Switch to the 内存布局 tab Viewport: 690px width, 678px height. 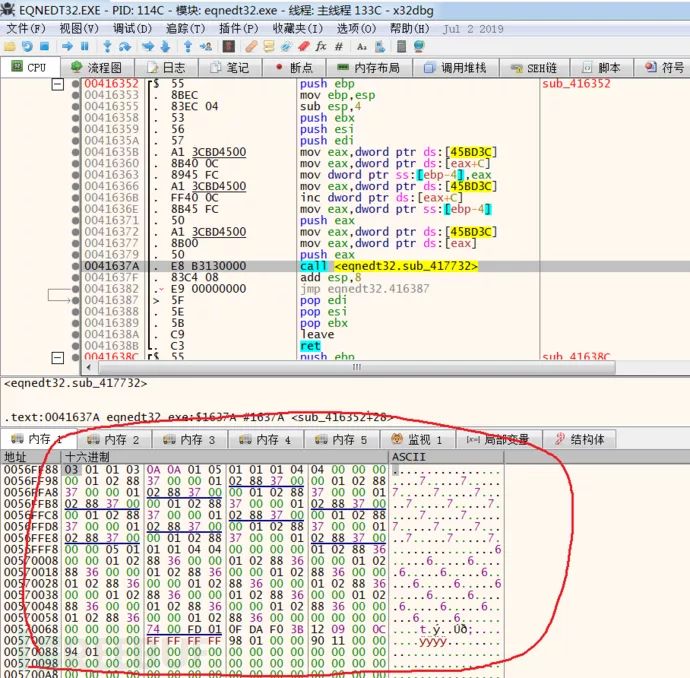point(368,67)
